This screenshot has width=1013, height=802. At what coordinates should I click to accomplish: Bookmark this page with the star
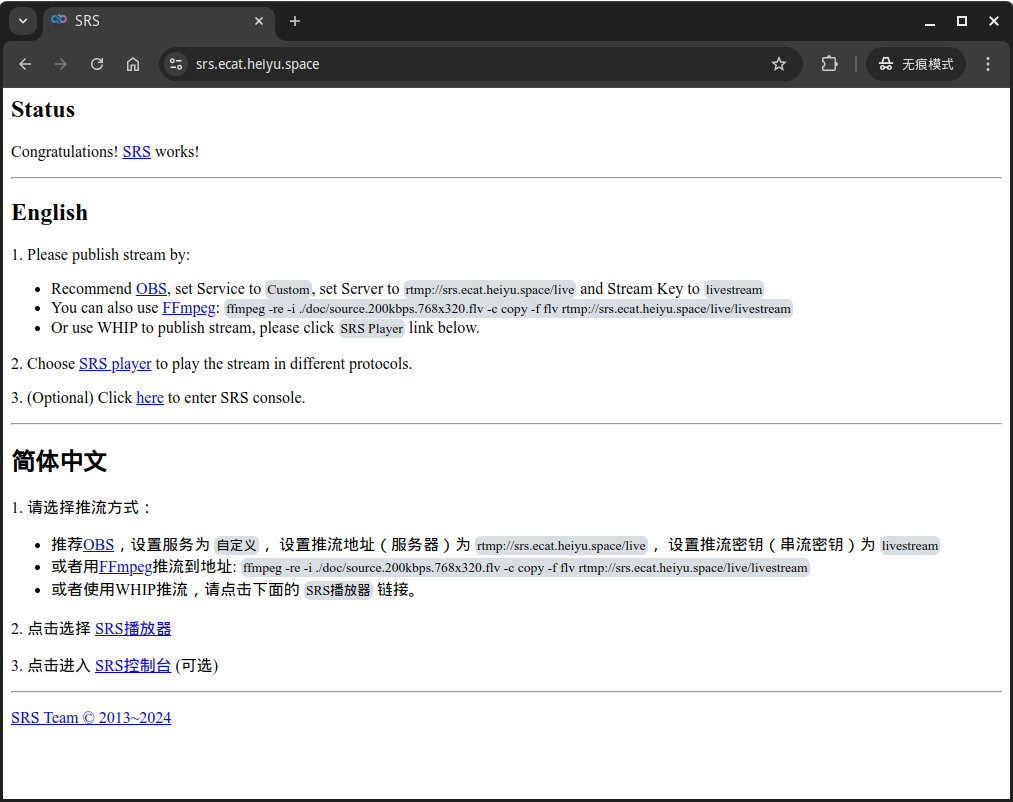pos(779,64)
